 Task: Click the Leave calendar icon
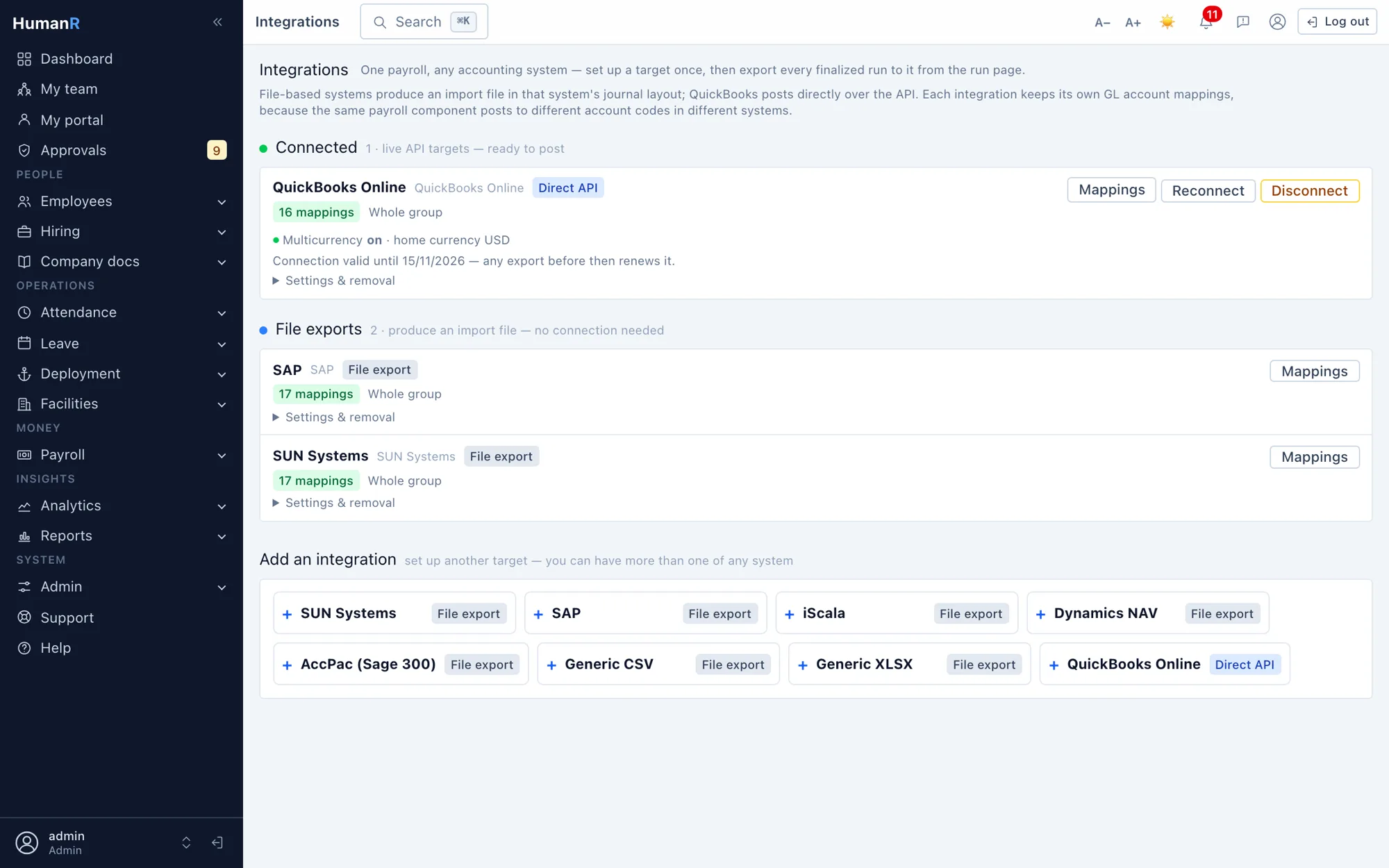click(x=24, y=343)
